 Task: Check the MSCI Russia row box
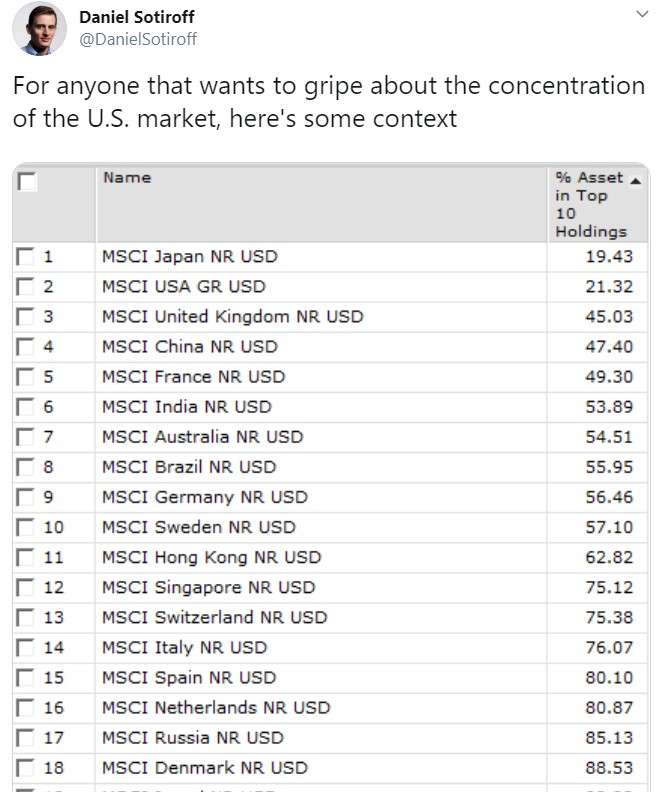tap(25, 737)
